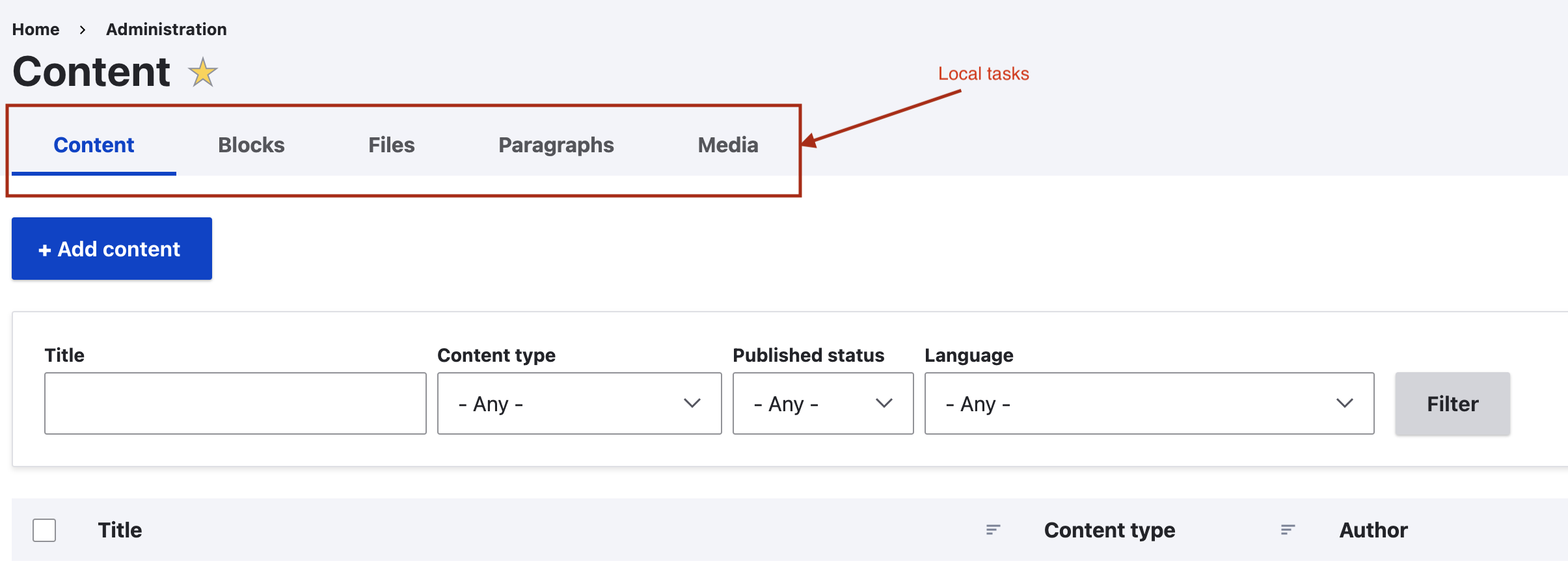Open the Files tab

click(x=391, y=145)
